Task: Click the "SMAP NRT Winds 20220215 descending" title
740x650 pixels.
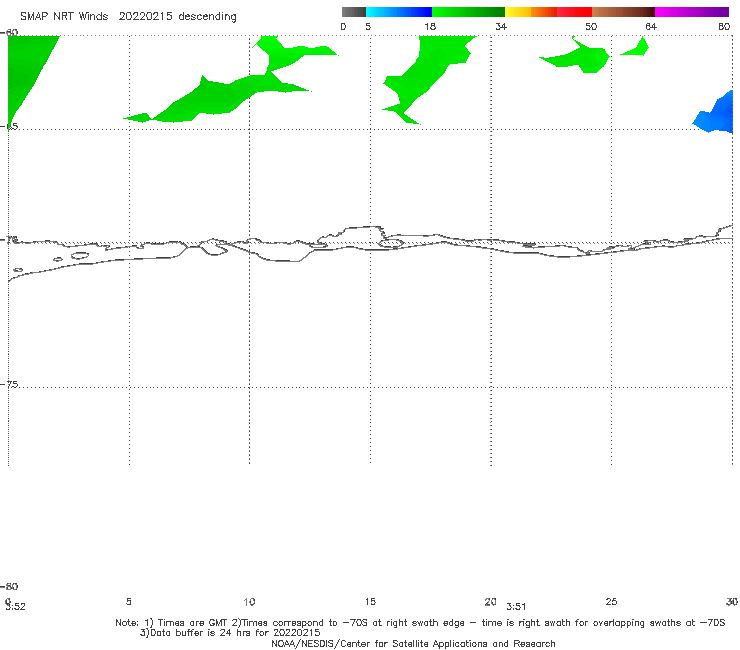Action: (x=128, y=17)
